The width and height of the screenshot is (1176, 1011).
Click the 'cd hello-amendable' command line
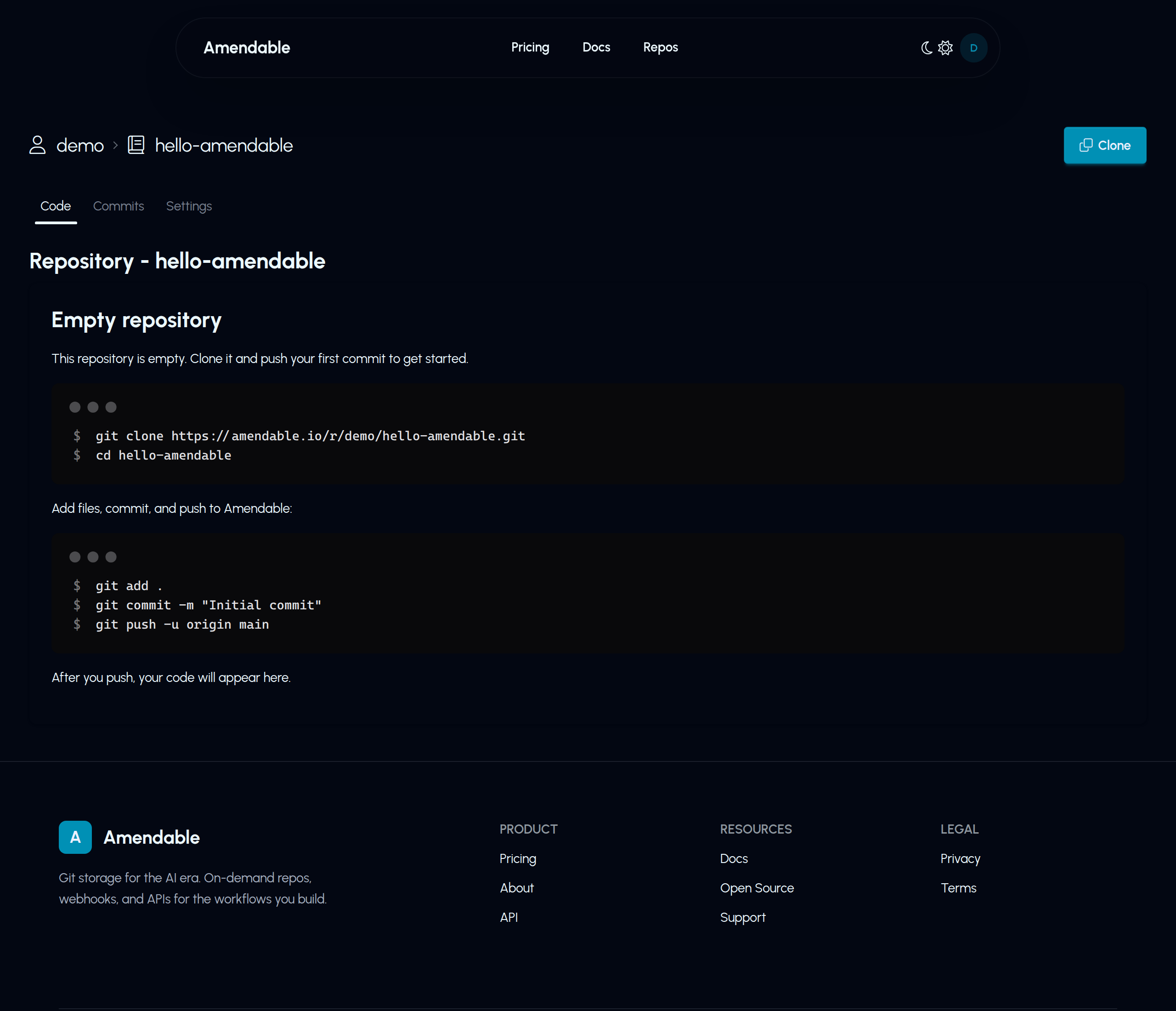coord(164,455)
